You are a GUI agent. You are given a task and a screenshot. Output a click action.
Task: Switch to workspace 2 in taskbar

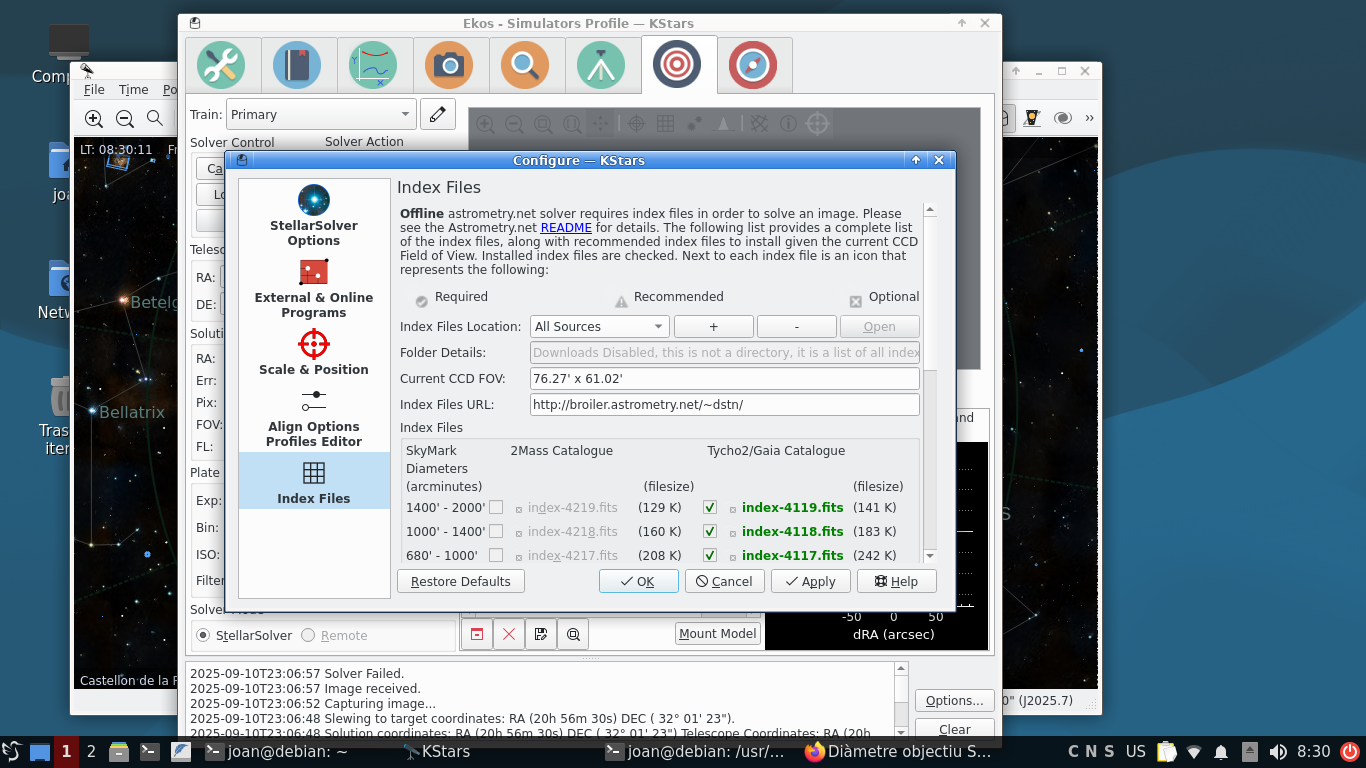91,751
